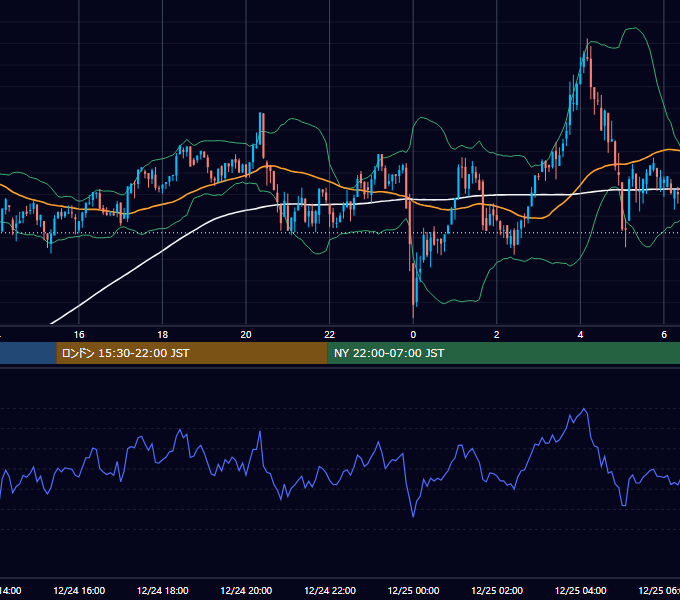
Task: Click the ロンドン 15:30-22:00 JST session bar
Action: coord(192,353)
